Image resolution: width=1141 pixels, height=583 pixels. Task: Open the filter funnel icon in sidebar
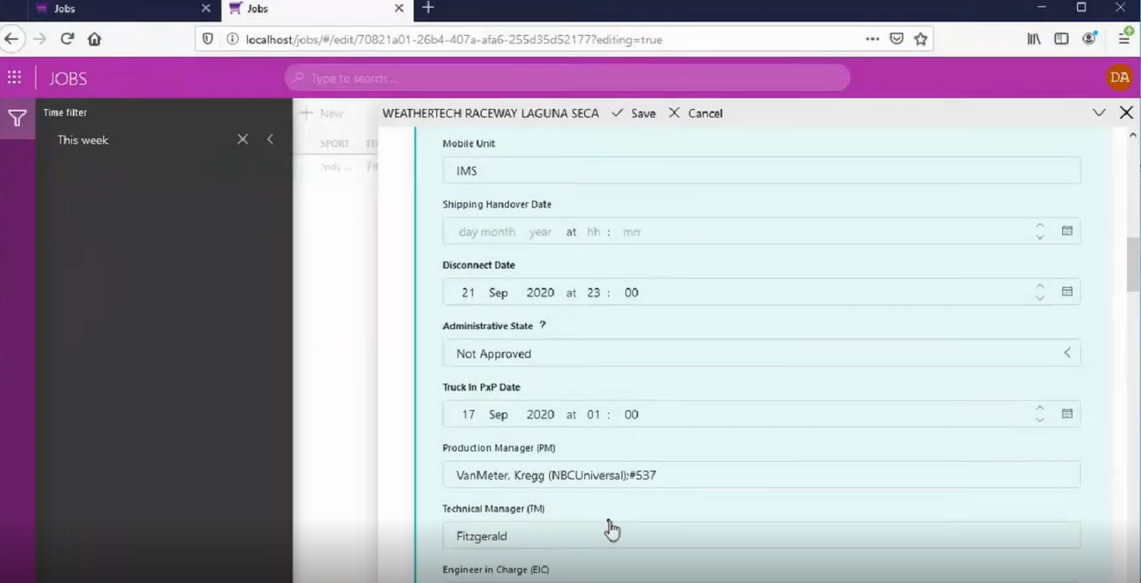(17, 119)
